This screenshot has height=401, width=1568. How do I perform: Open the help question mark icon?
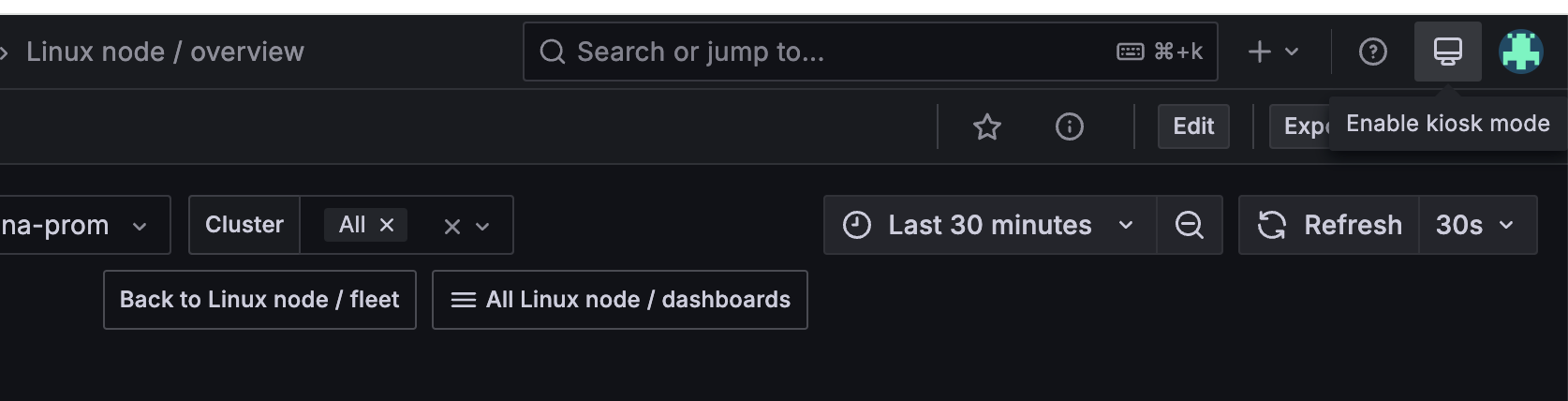[1372, 52]
